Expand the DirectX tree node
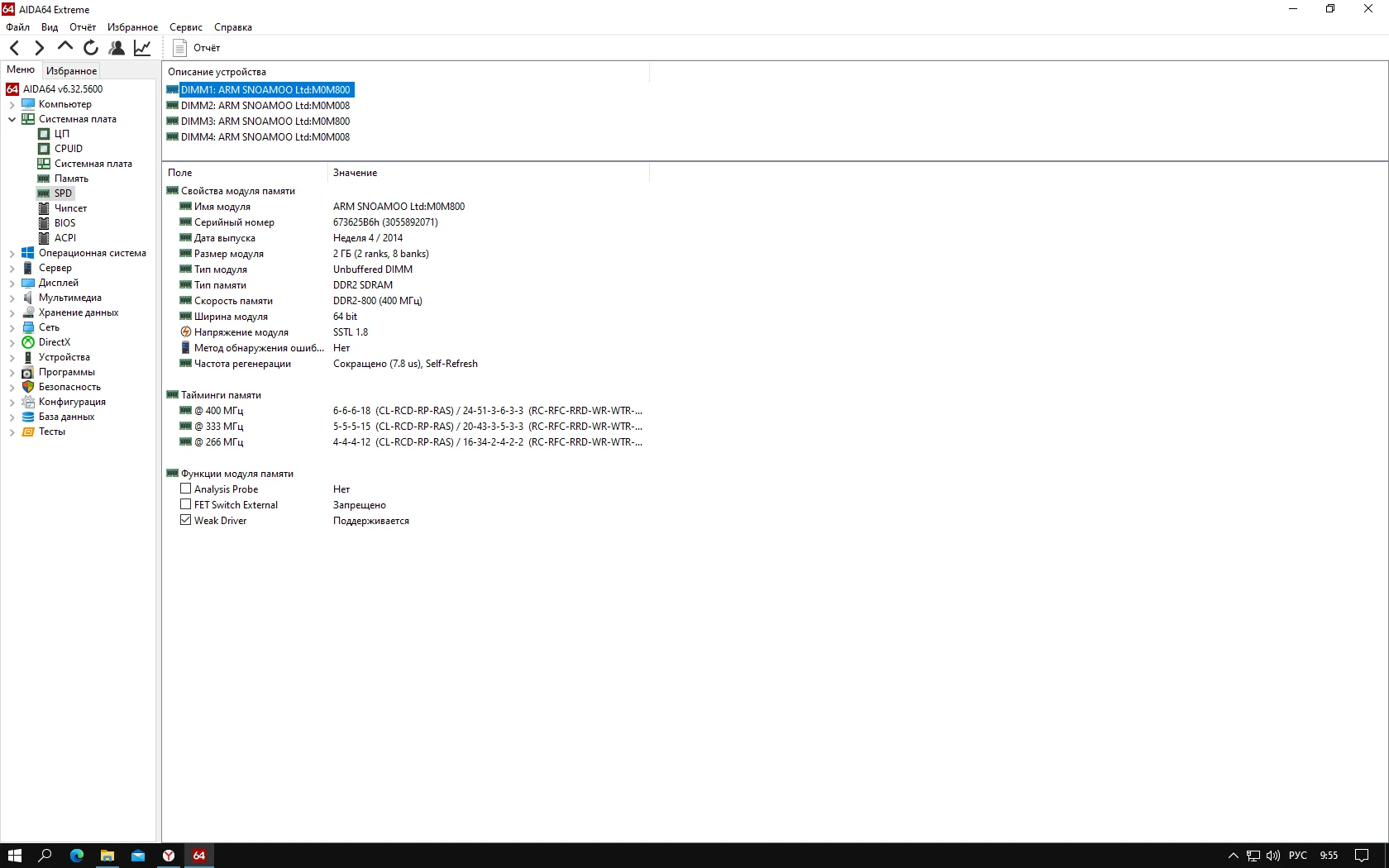The image size is (1389, 868). (12, 342)
